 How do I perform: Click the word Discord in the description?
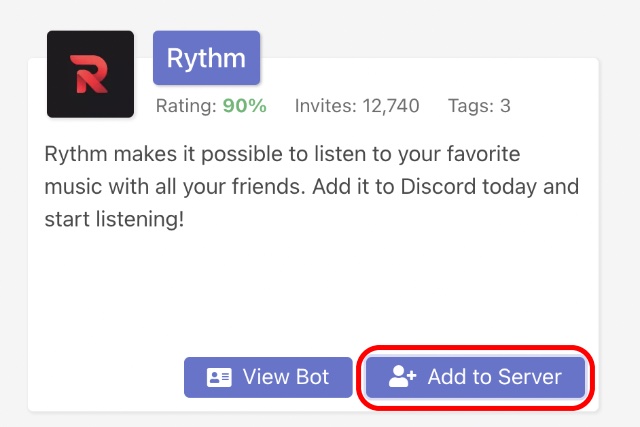click(x=438, y=187)
